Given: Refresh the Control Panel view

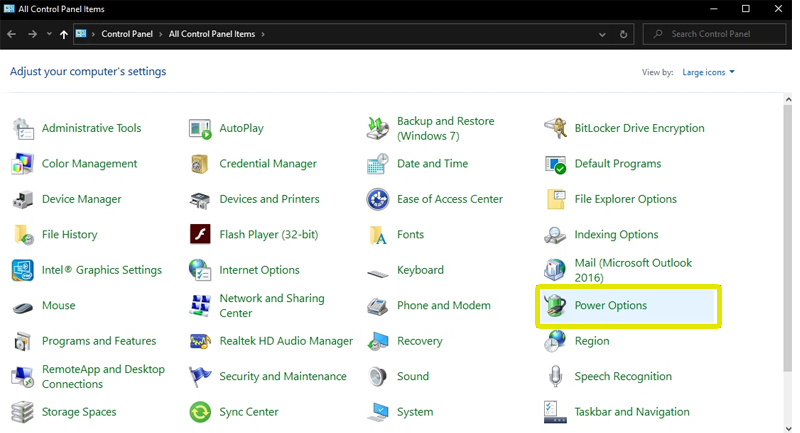Looking at the screenshot, I should pos(623,34).
